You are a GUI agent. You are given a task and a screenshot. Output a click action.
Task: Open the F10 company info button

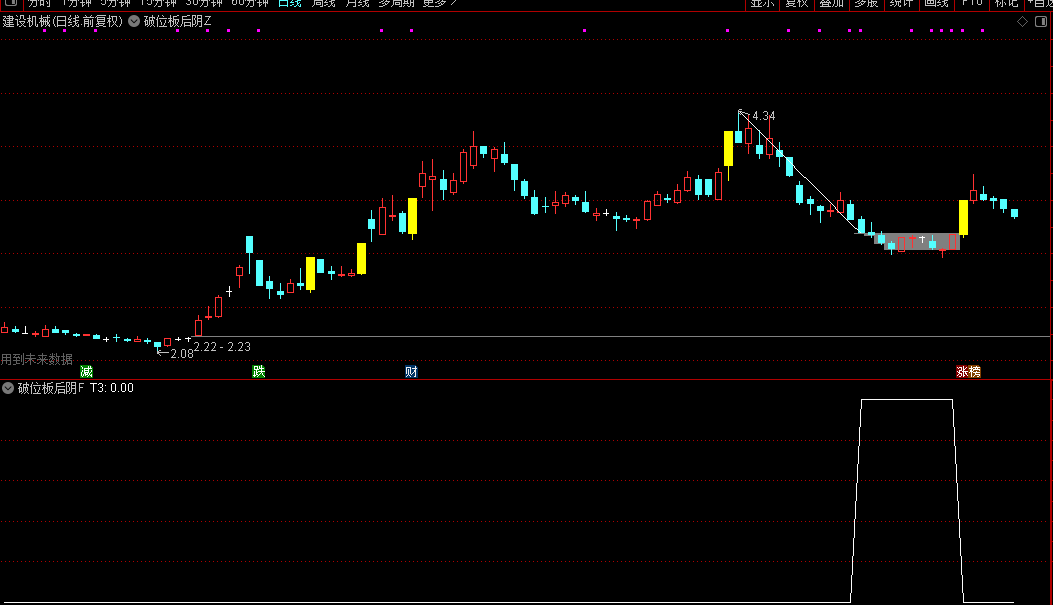[972, 3]
